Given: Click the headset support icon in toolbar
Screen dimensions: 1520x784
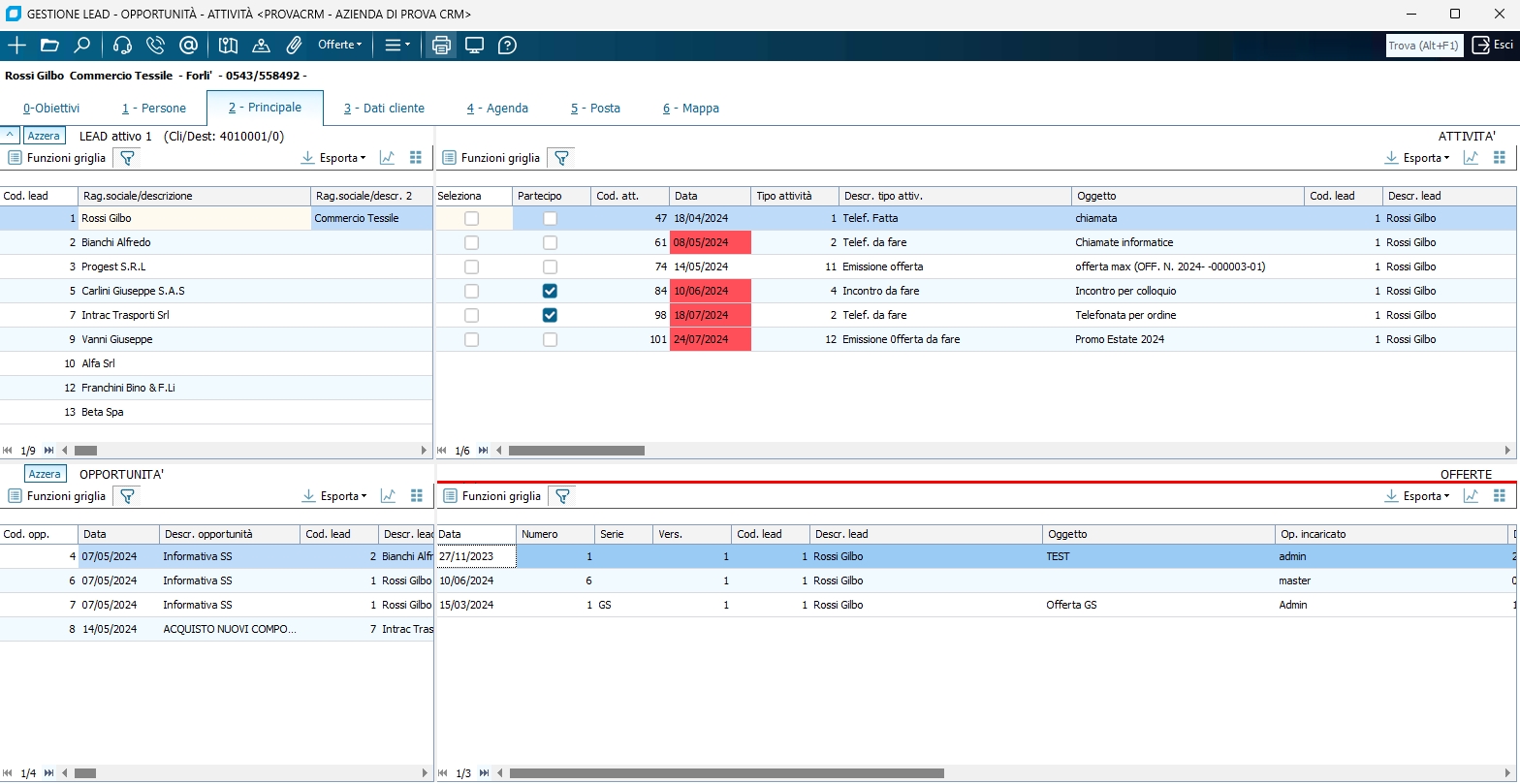Looking at the screenshot, I should click(123, 45).
